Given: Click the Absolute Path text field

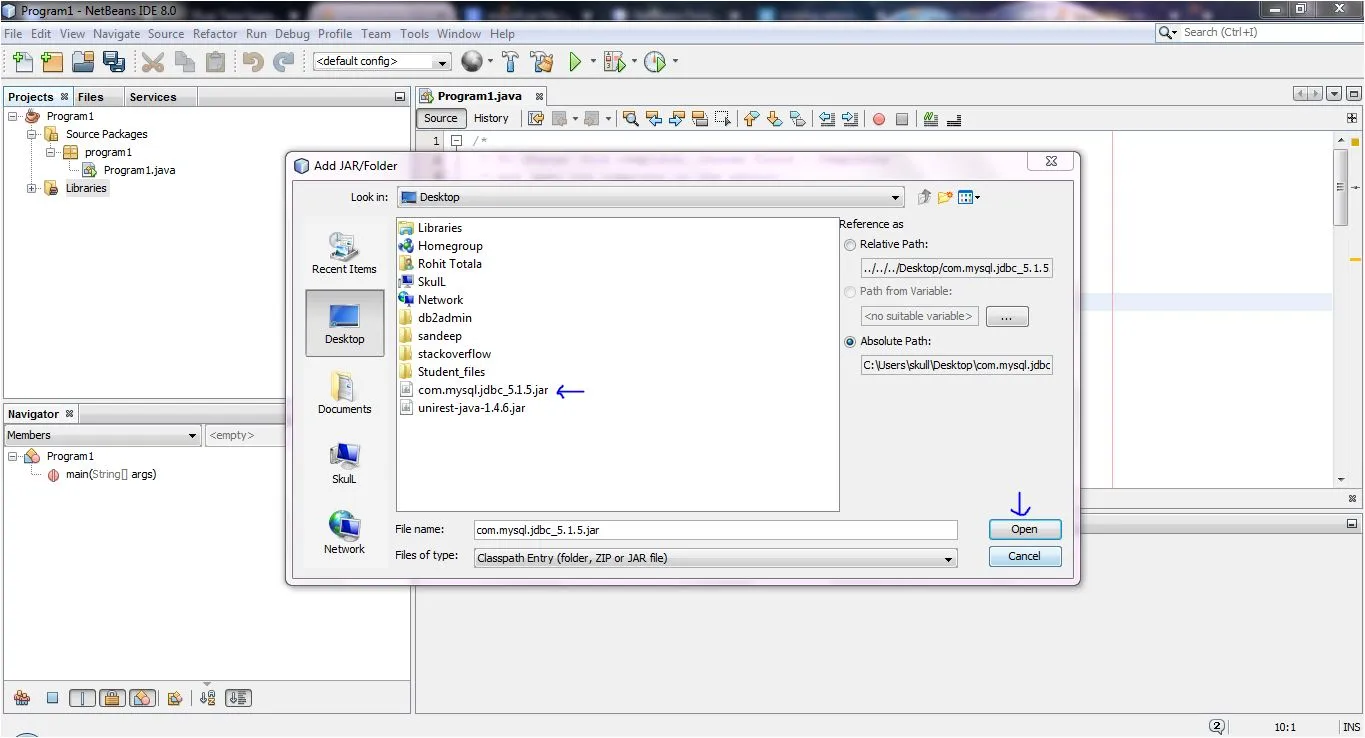Looking at the screenshot, I should click(956, 365).
